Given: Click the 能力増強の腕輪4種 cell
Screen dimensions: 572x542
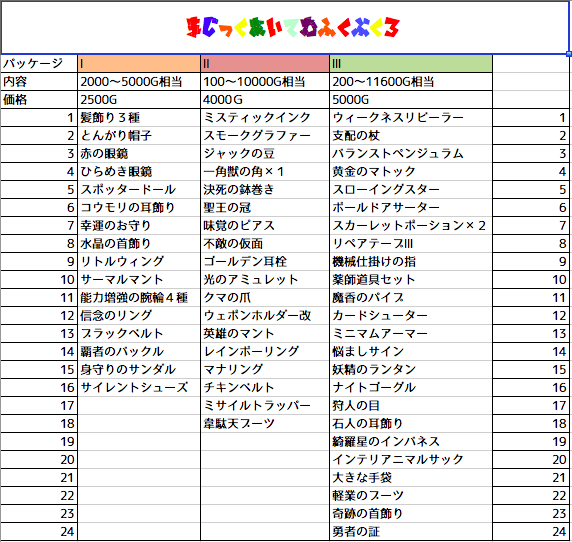Looking at the screenshot, I should (139, 298).
